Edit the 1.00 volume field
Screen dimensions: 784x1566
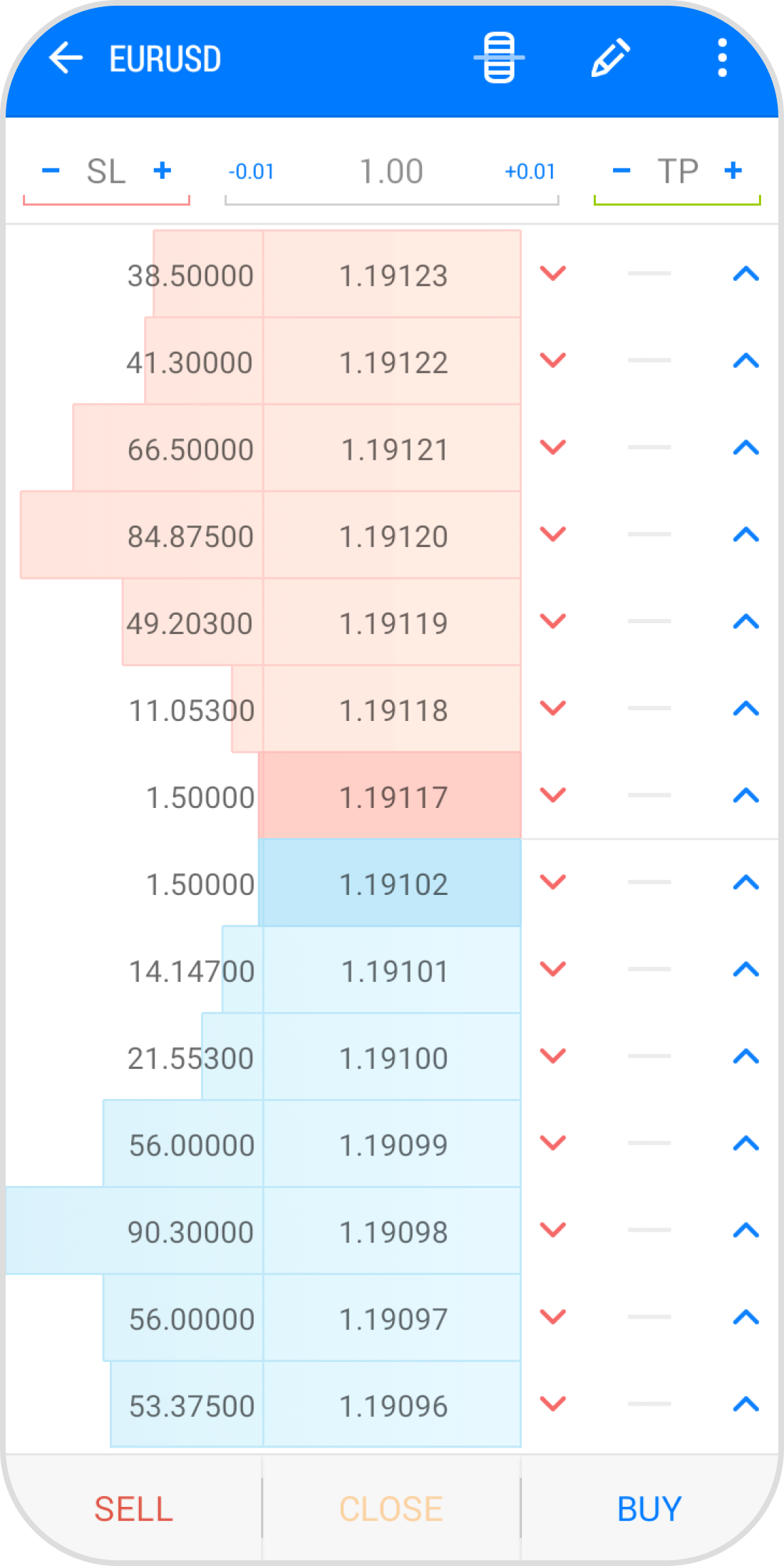pos(391,172)
